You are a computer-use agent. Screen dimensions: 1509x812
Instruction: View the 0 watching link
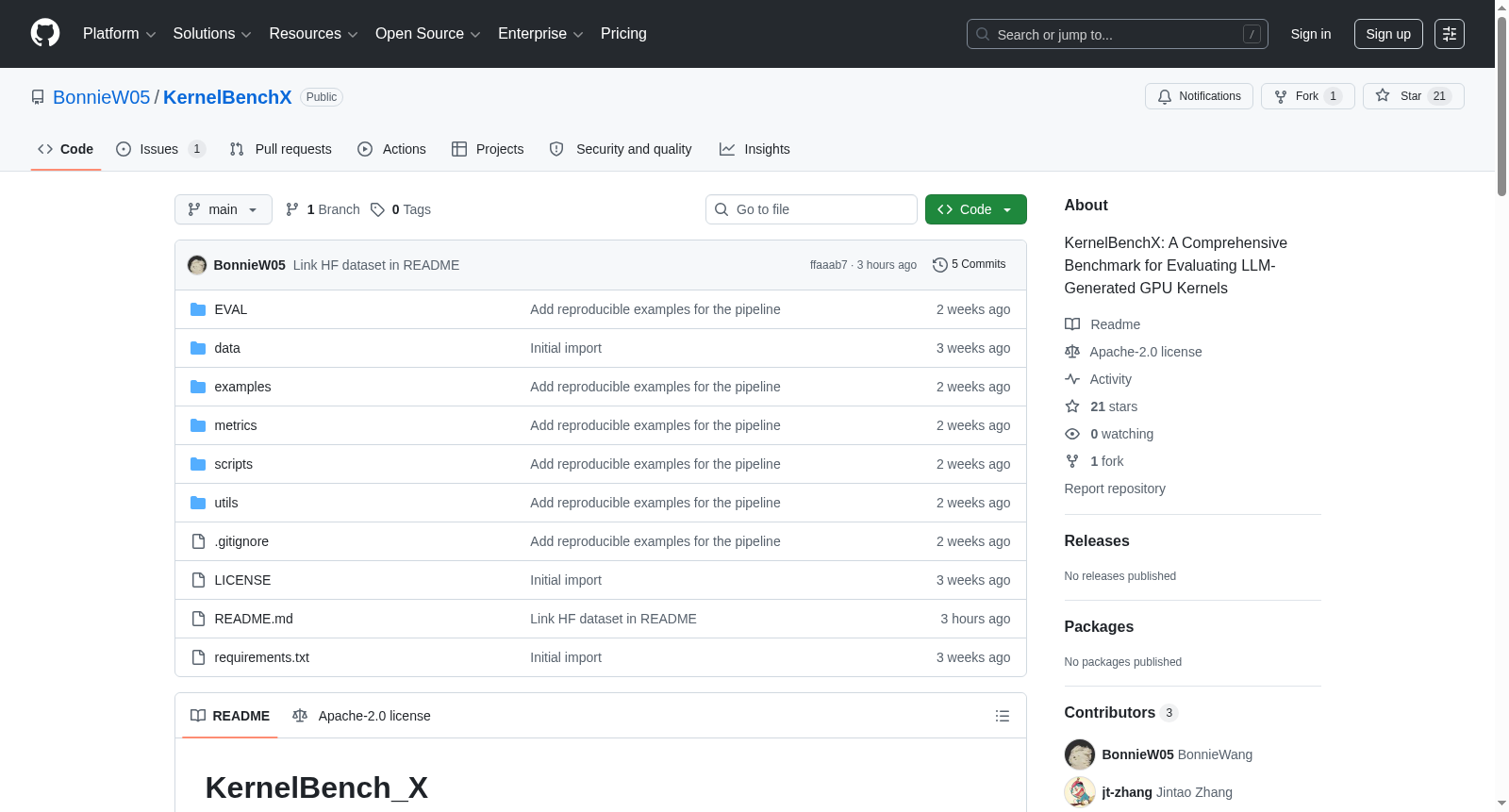(1109, 434)
